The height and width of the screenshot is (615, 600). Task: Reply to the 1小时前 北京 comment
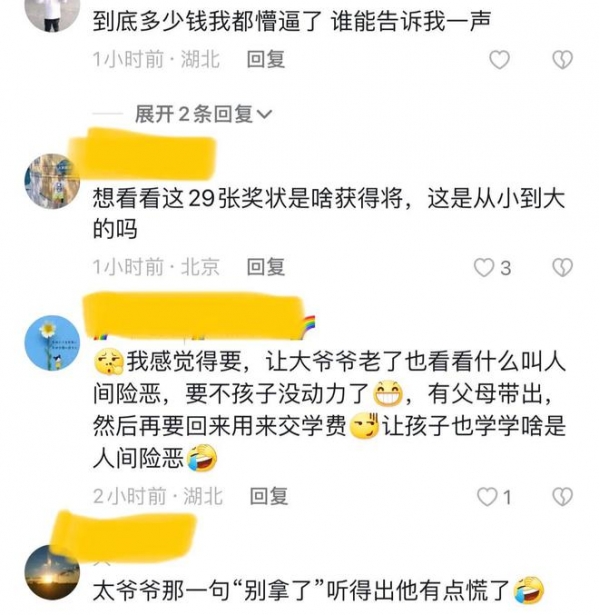click(265, 267)
